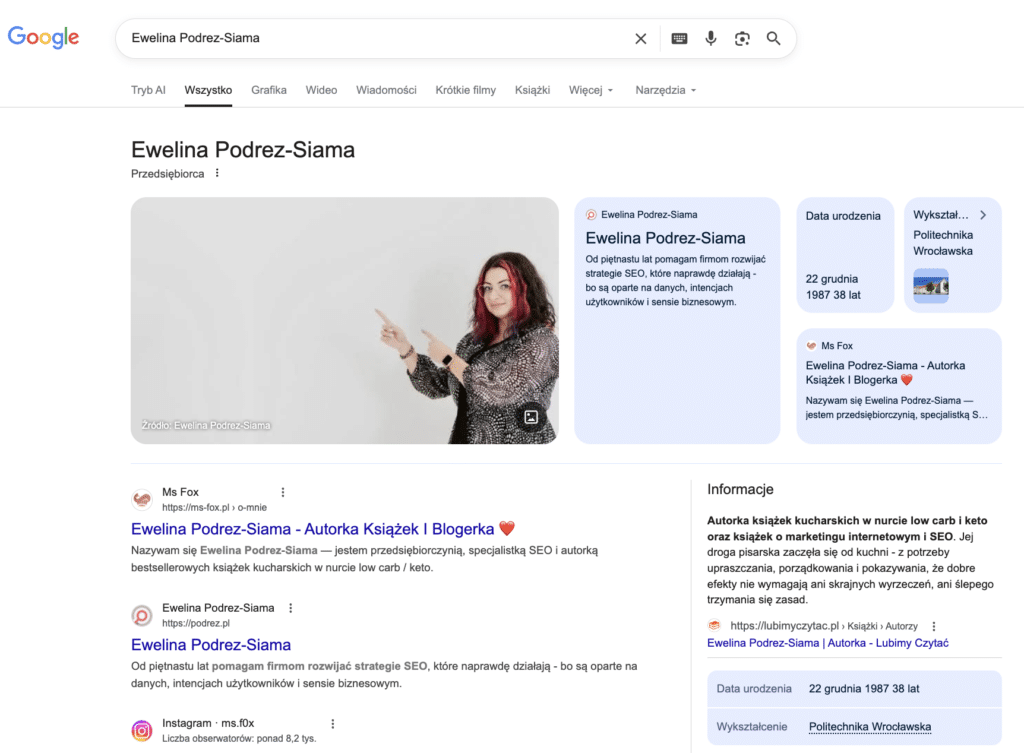Expand the Narzędzia dropdown

[x=665, y=90]
